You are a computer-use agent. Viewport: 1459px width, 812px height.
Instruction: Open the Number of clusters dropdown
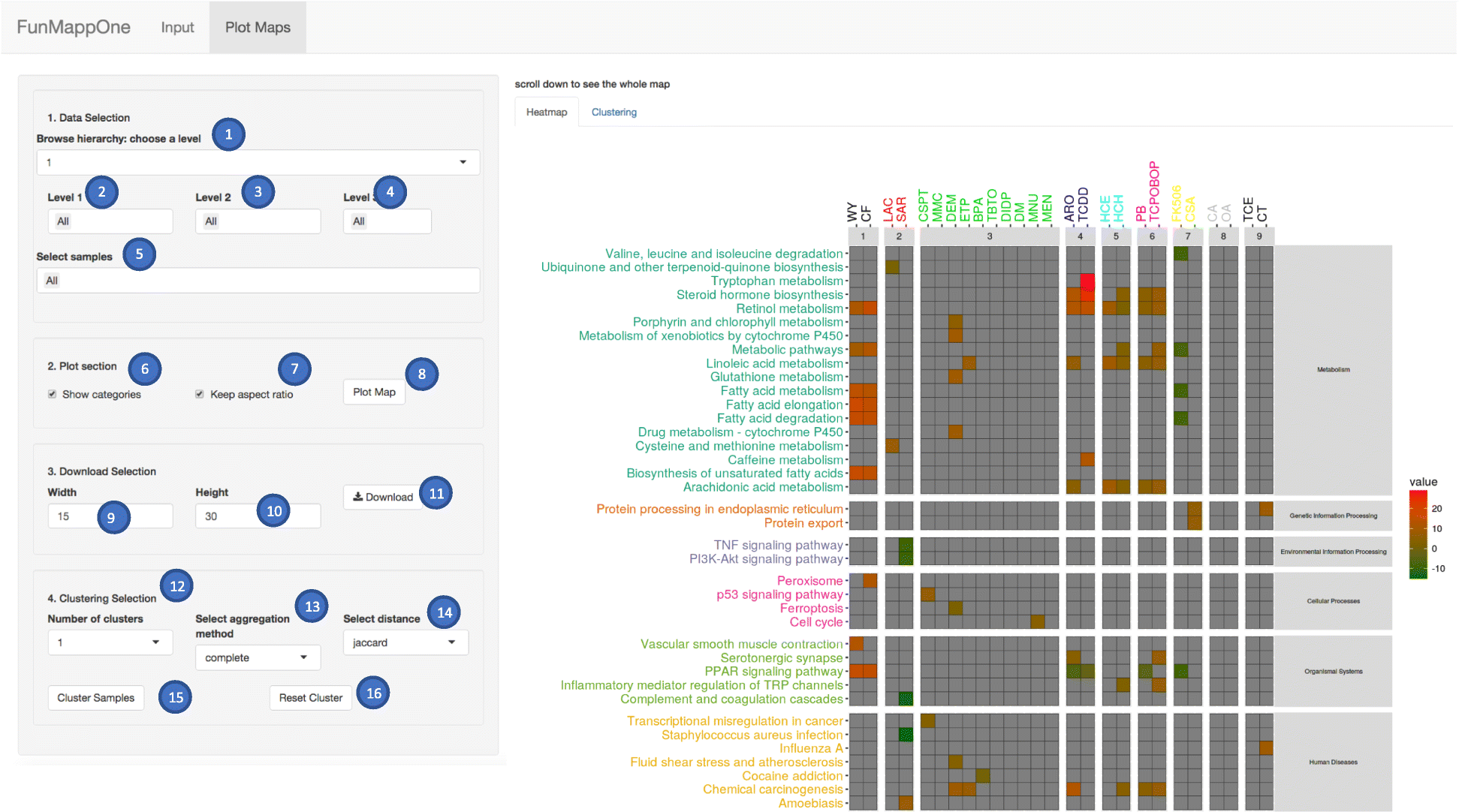(x=110, y=642)
